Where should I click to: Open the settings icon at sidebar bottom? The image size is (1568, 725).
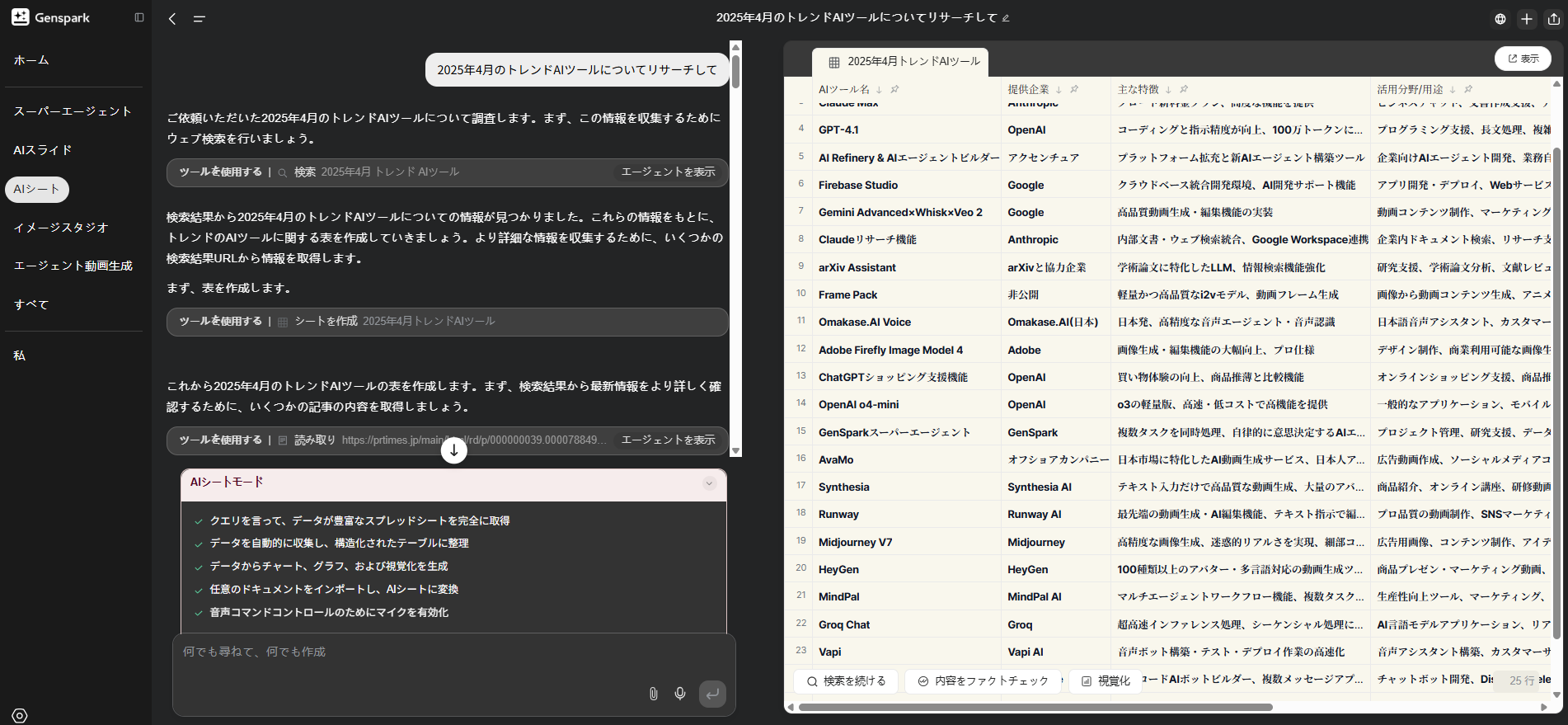pyautogui.click(x=20, y=716)
